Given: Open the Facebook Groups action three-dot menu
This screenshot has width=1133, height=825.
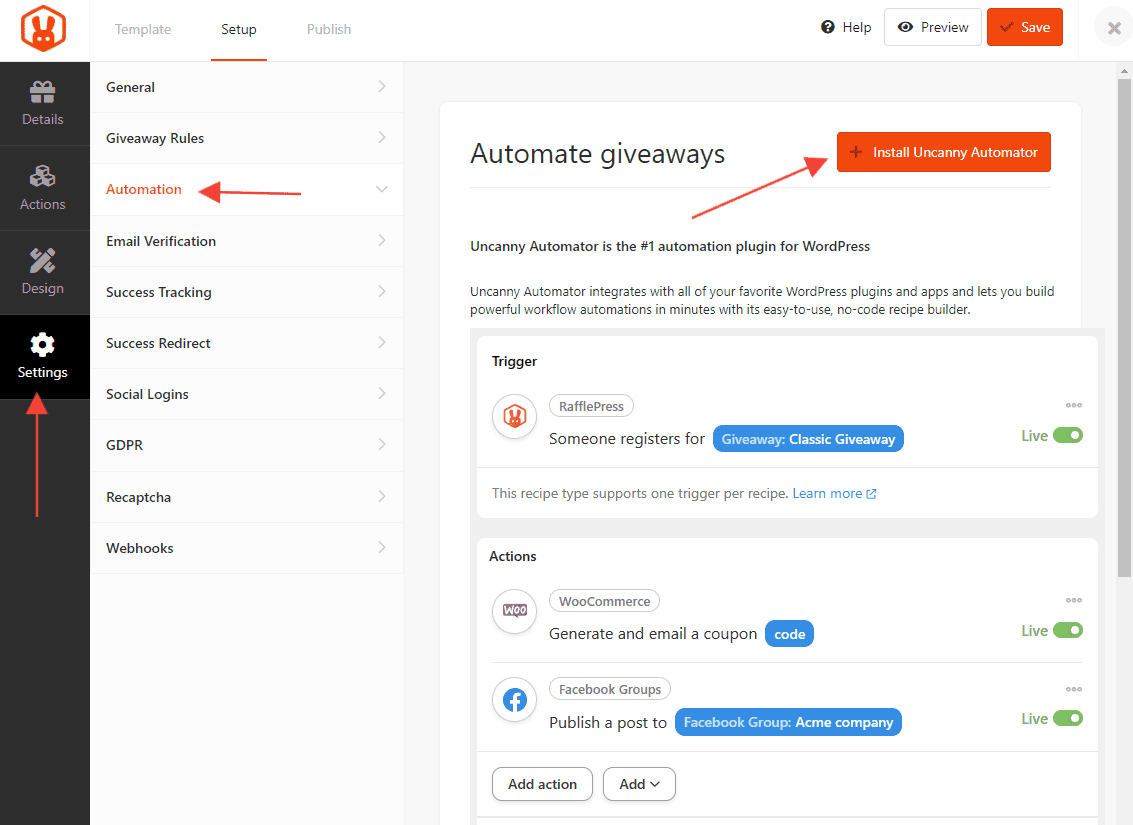Looking at the screenshot, I should tap(1074, 689).
